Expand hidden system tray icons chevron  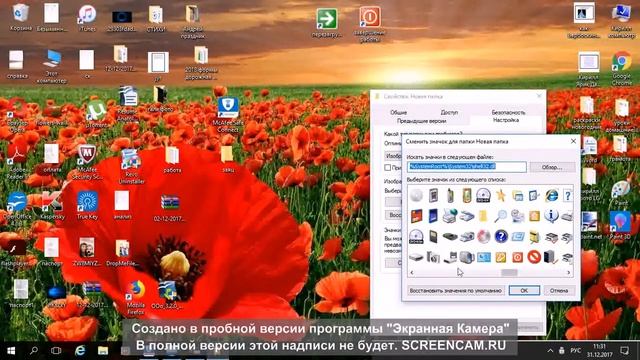click(x=550, y=351)
